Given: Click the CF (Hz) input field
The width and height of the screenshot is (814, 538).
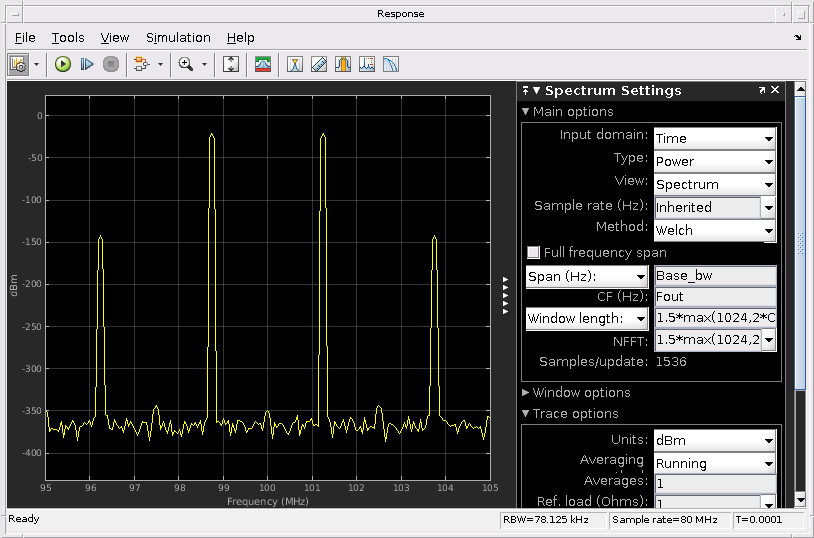Looking at the screenshot, I should [x=714, y=297].
